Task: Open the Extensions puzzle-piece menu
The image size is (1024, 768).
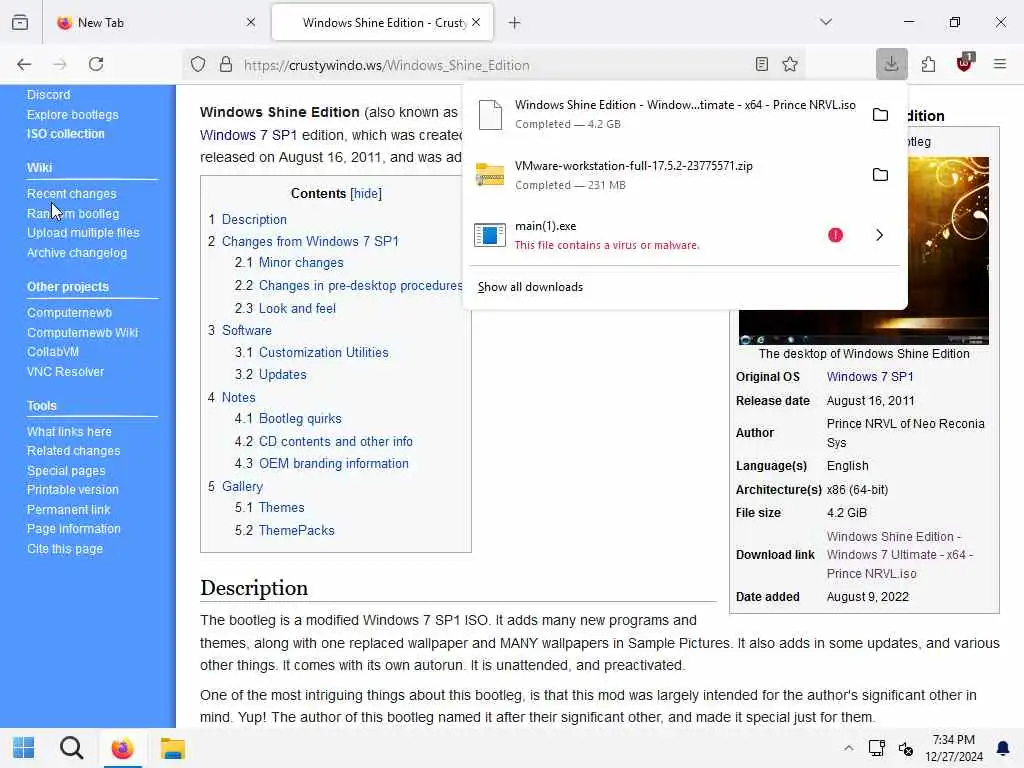Action: tap(928, 64)
